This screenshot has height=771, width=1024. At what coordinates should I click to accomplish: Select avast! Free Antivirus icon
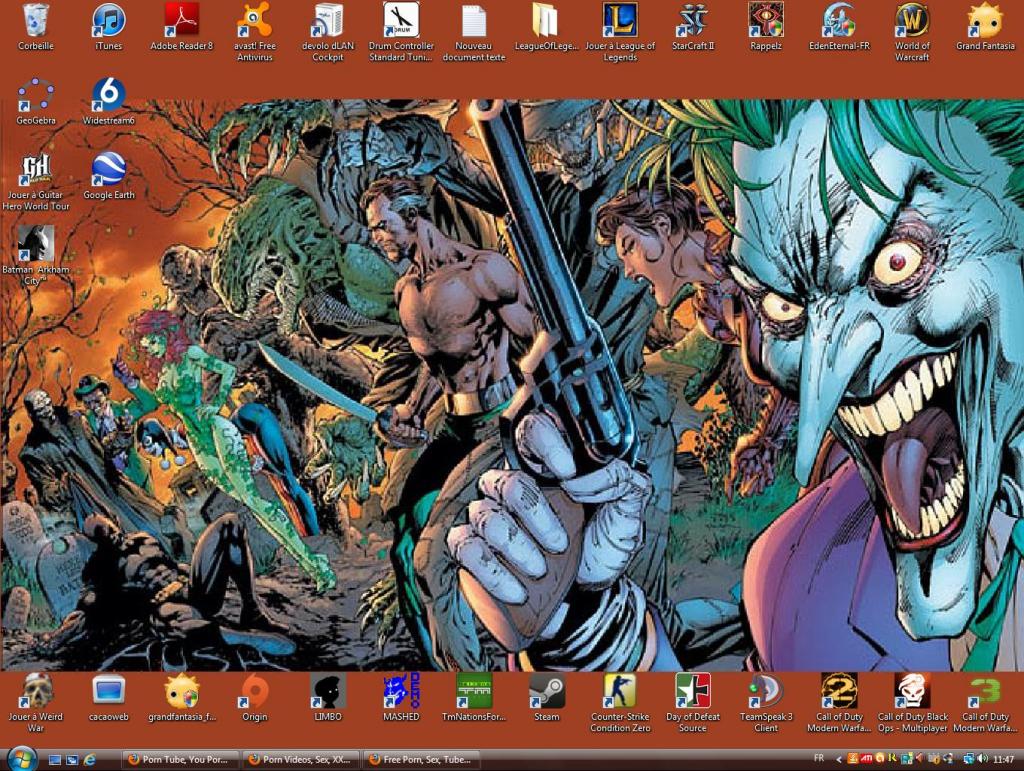point(255,33)
